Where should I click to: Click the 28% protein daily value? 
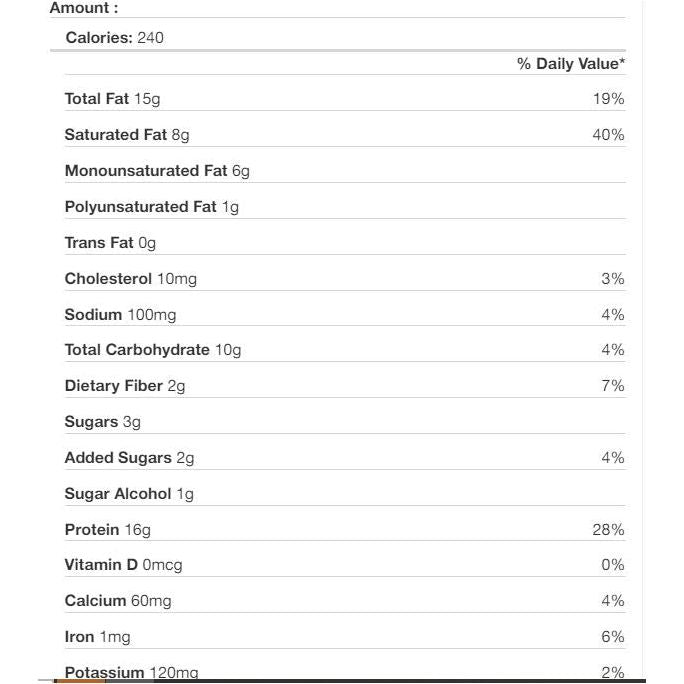click(608, 530)
